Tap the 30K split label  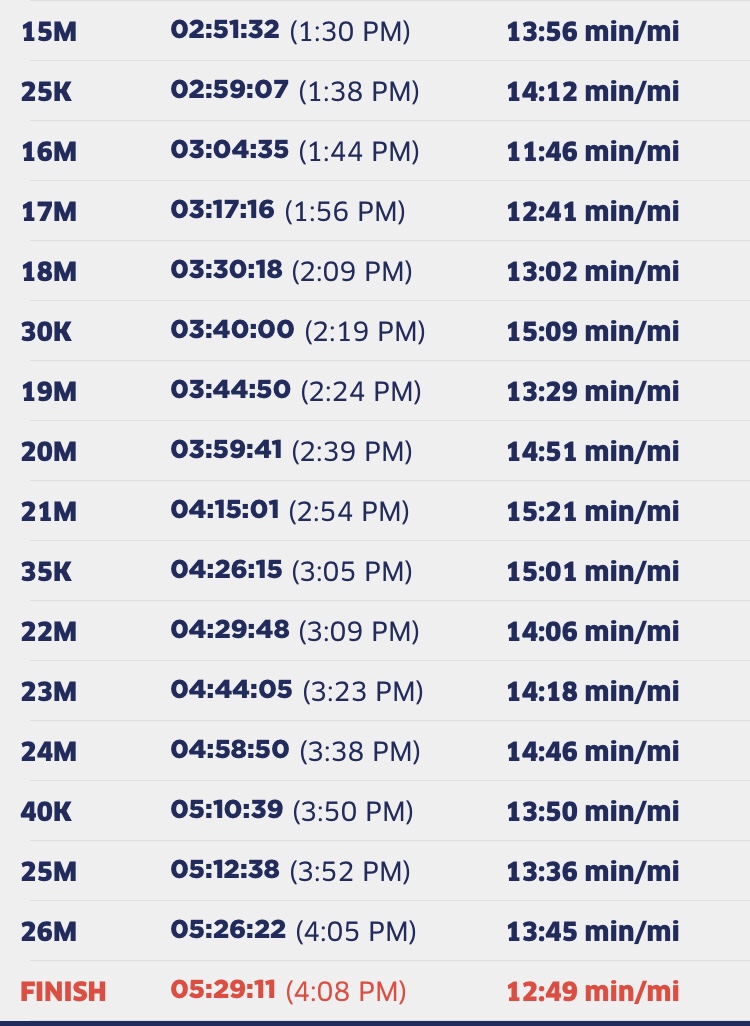[x=46, y=331]
